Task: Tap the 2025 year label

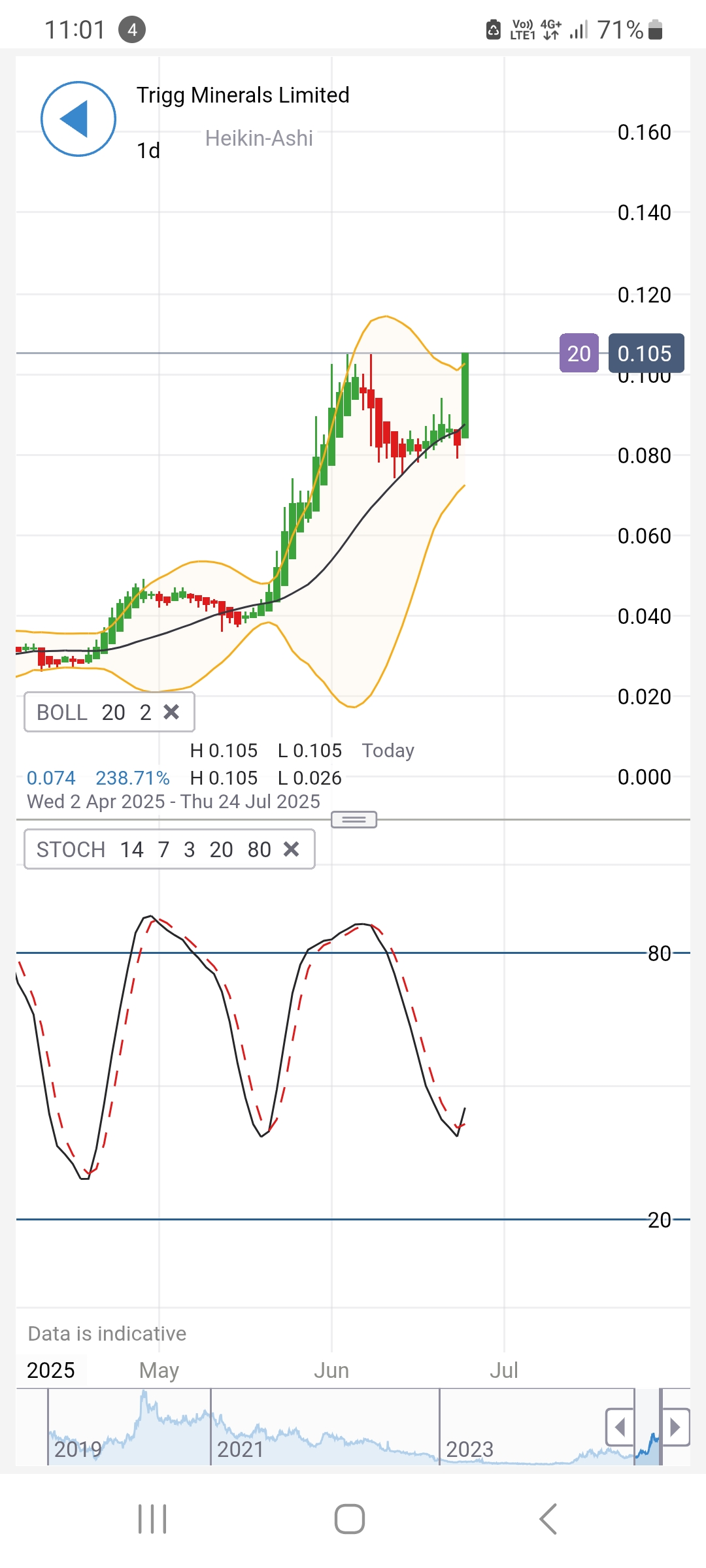Action: pyautogui.click(x=51, y=1370)
